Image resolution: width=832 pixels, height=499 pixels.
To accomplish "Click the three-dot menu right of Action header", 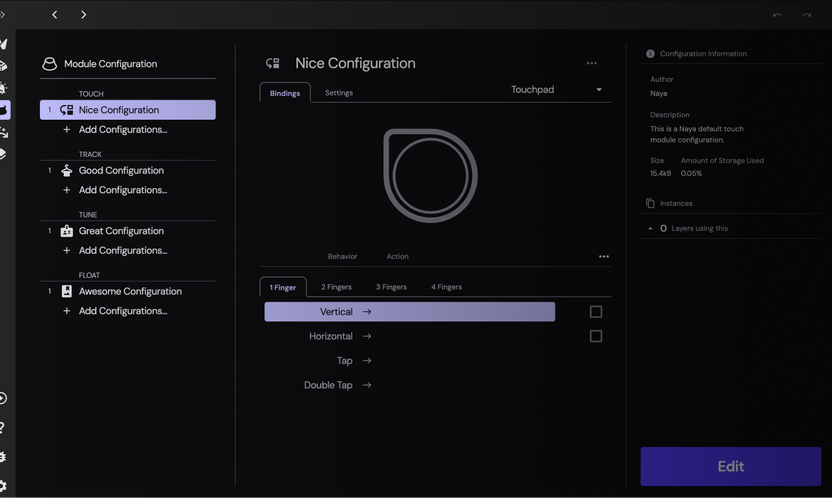I will [x=604, y=257].
